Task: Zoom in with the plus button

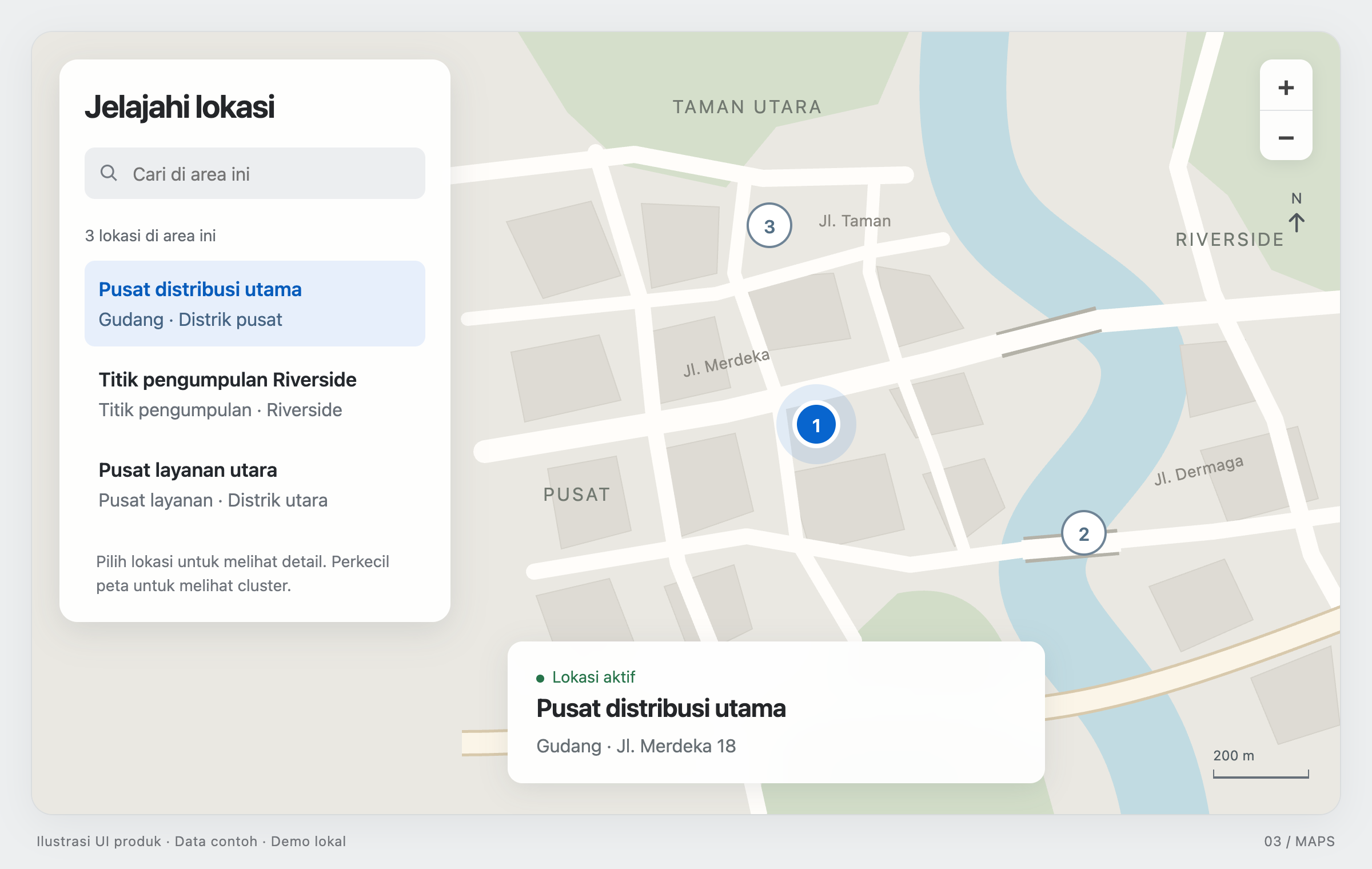Action: [x=1286, y=85]
